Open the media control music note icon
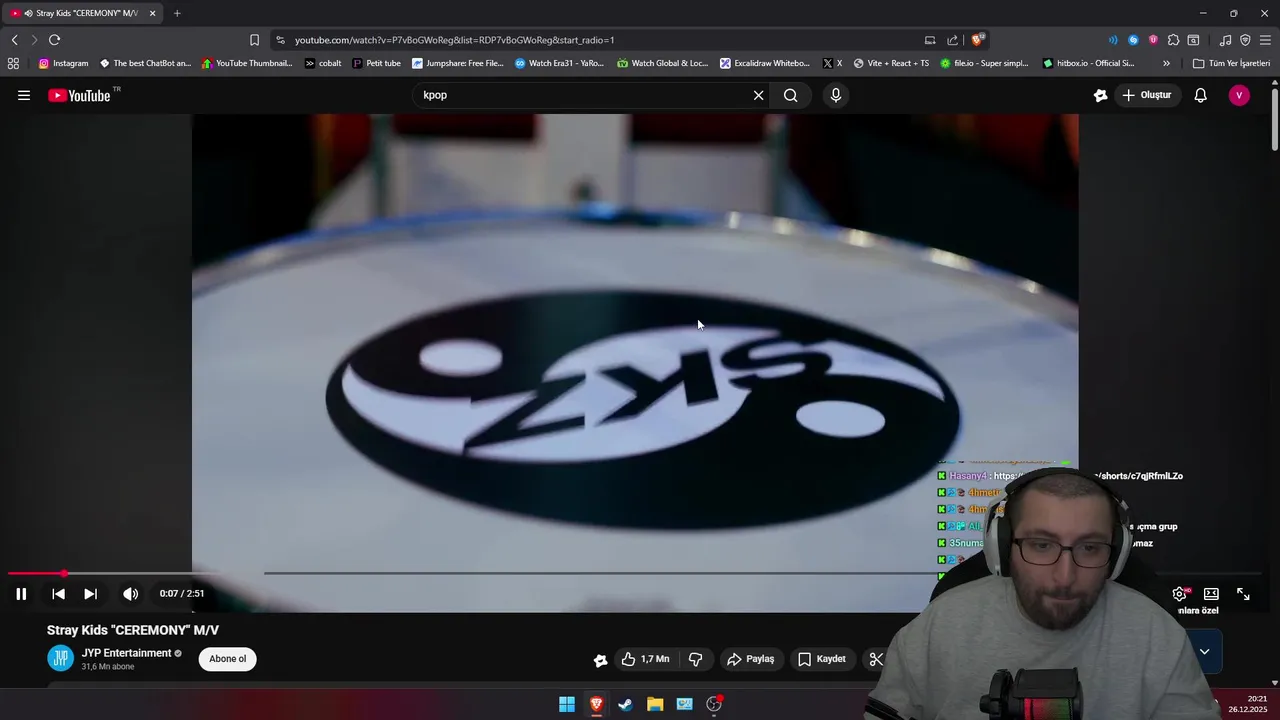 (x=1225, y=40)
